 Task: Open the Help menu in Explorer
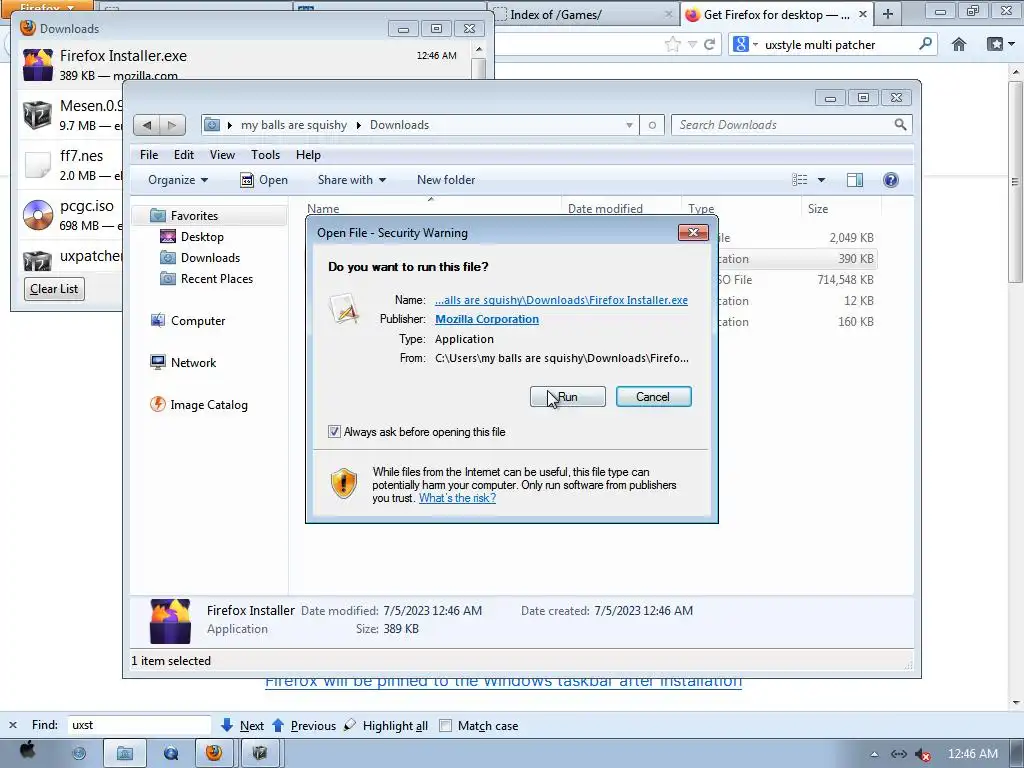pyautogui.click(x=308, y=155)
